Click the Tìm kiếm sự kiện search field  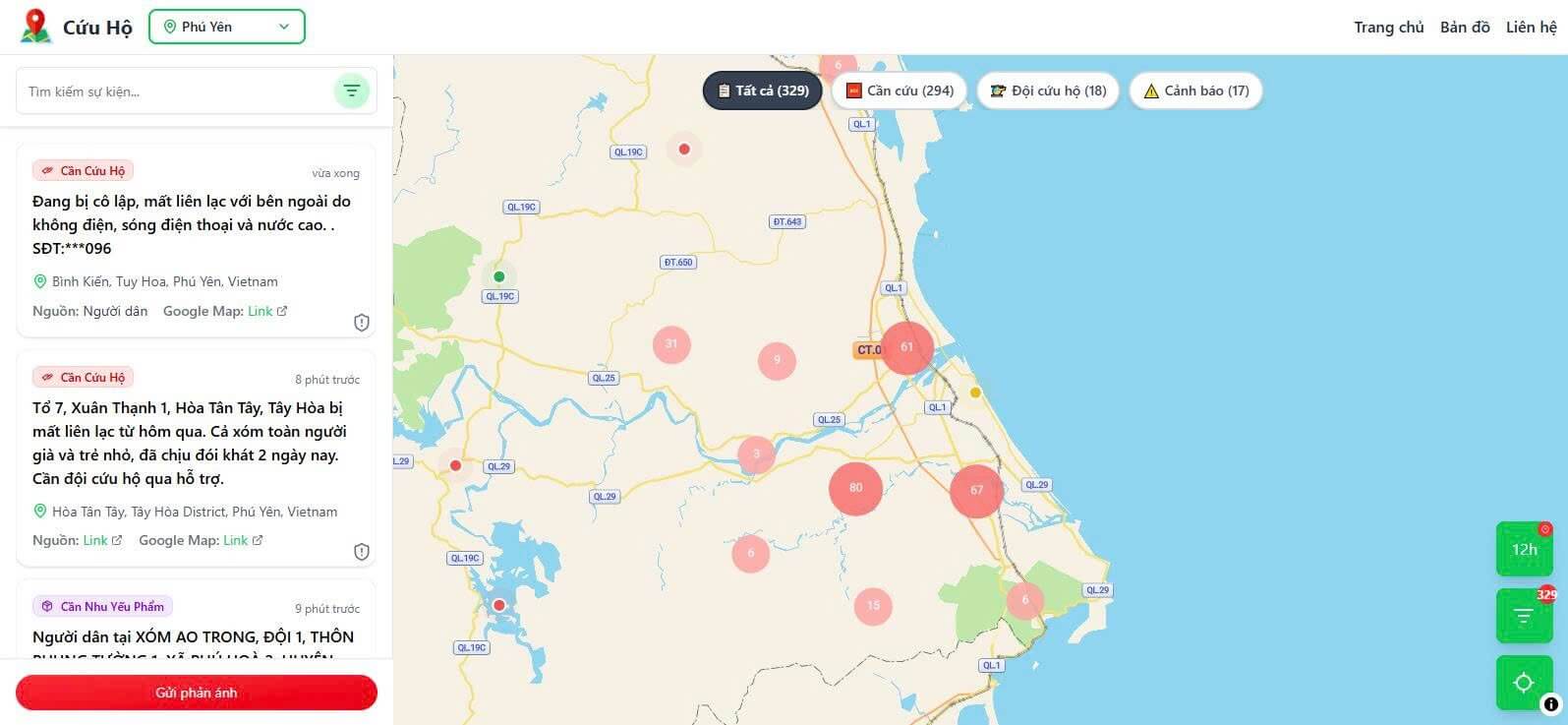tap(177, 91)
